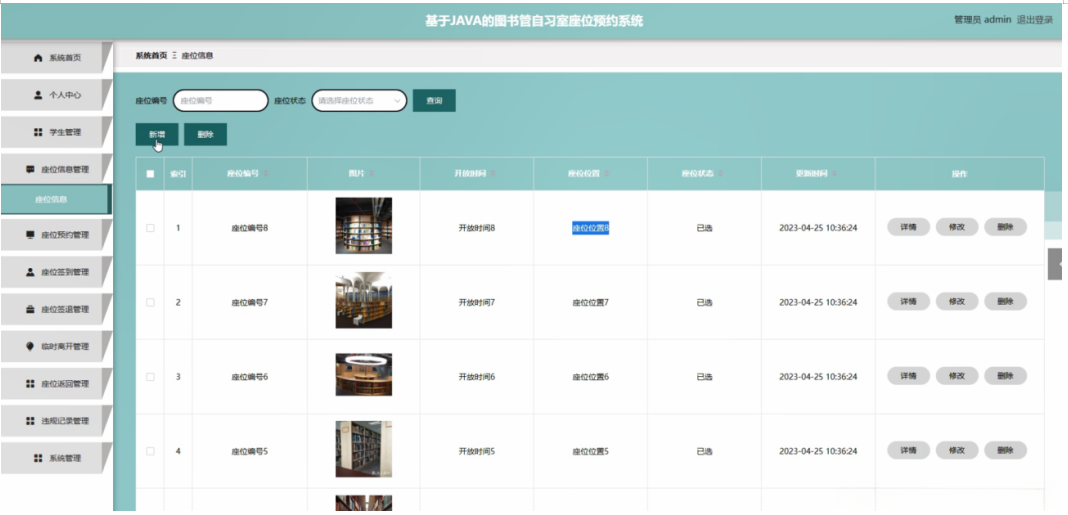Click 删除 for row 座位编号5
Viewport: 1068px width, 515px height.
(1005, 450)
